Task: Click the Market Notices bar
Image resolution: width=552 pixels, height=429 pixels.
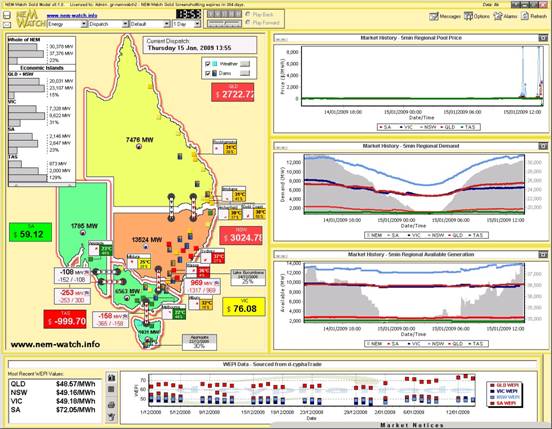Action: [412, 425]
